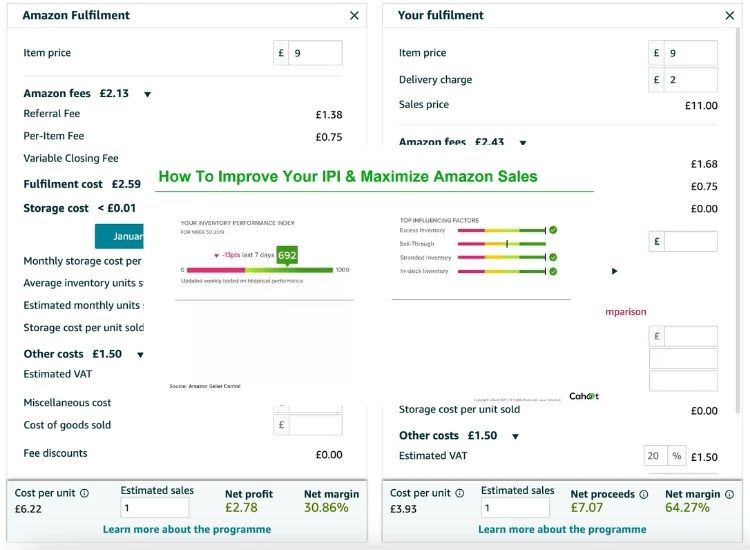750x550 pixels.
Task: Click the January month button
Action: (x=120, y=236)
